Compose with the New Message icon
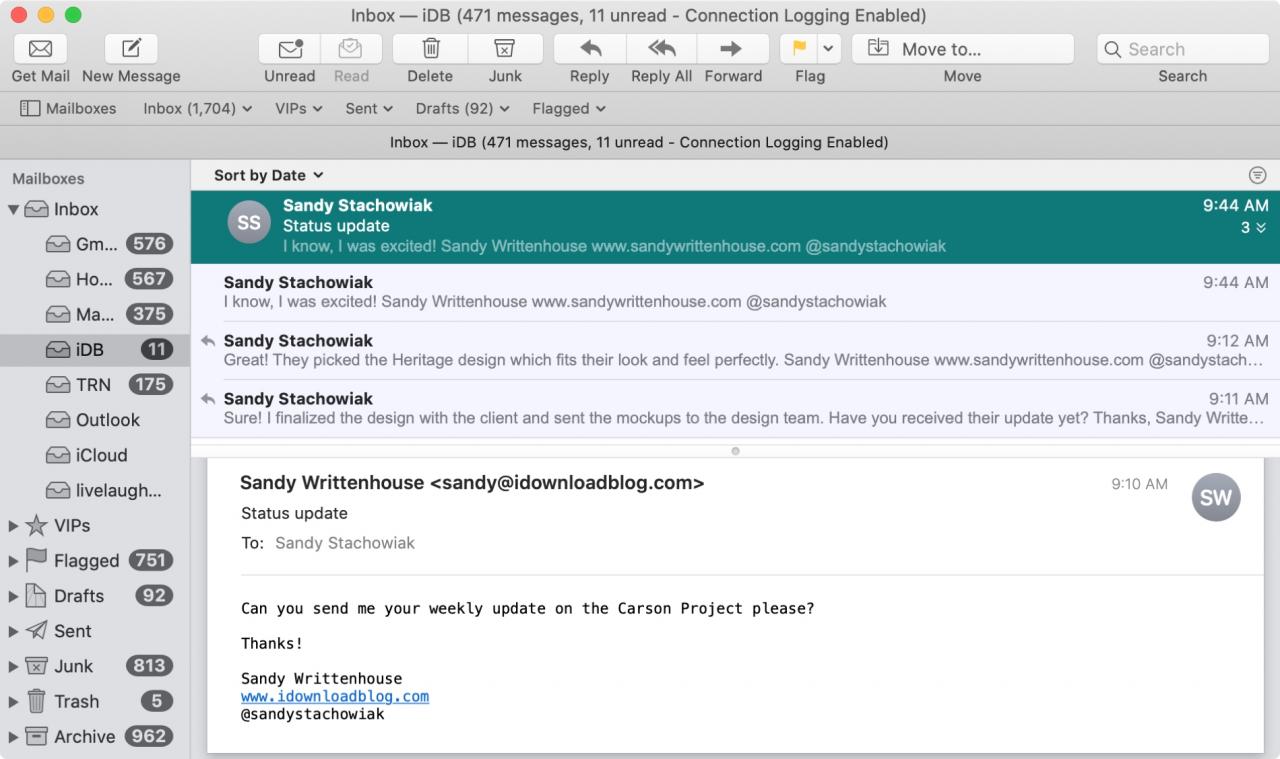Viewport: 1280px width, 759px height. coord(131,49)
